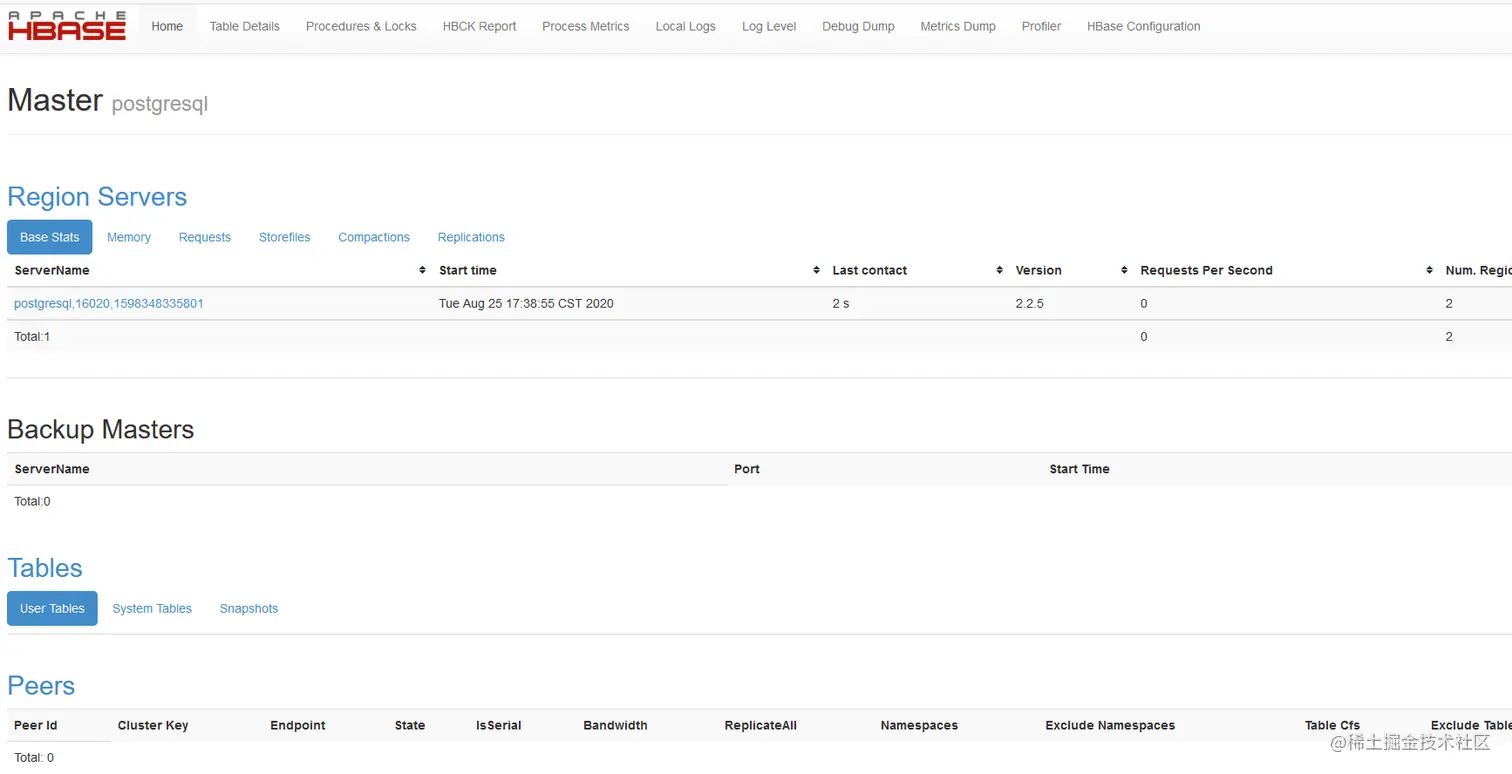The image size is (1512, 774).
Task: View the HBCK Report
Action: click(480, 27)
